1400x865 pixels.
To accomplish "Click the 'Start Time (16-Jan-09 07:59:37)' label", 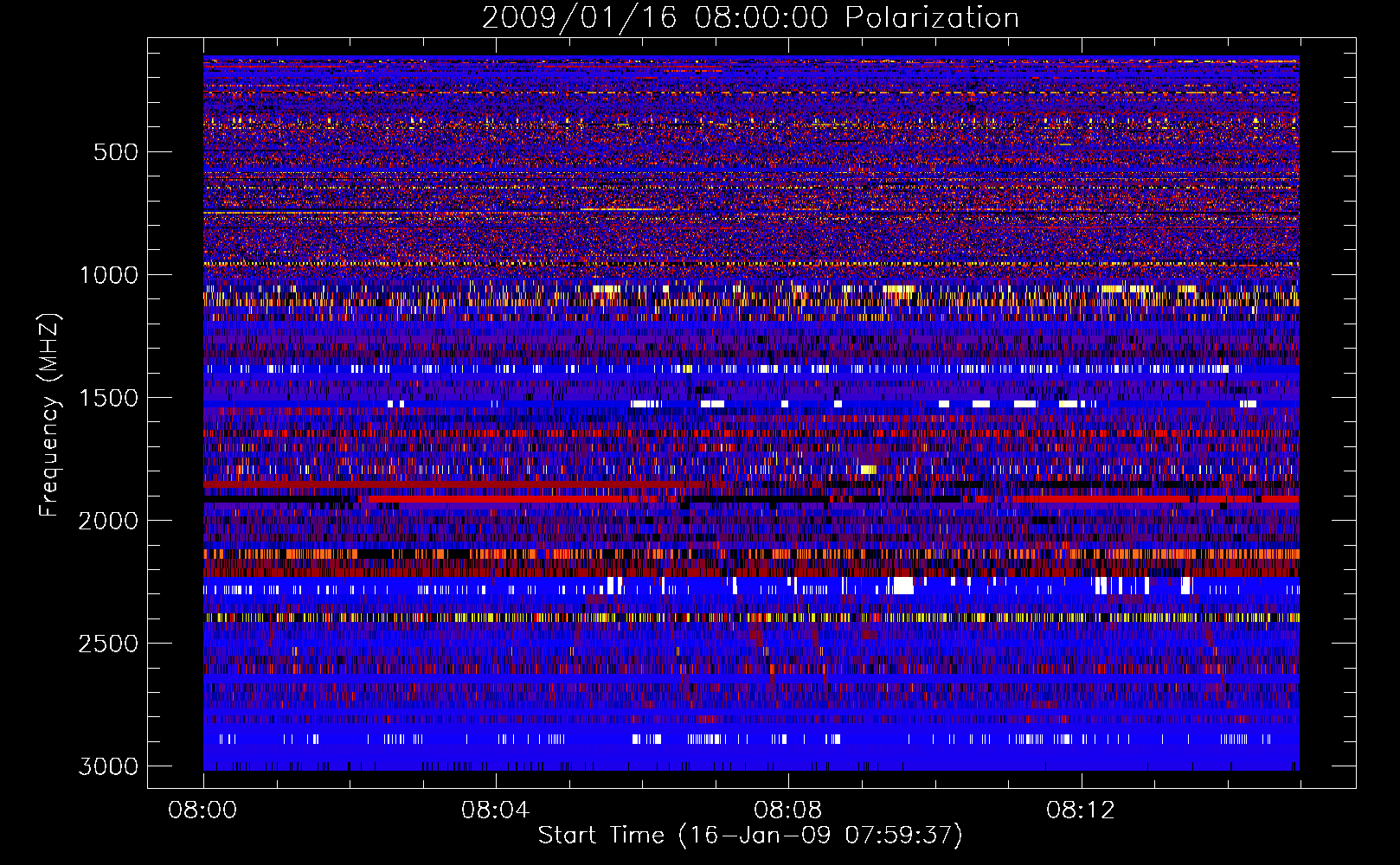I will 750,836.
